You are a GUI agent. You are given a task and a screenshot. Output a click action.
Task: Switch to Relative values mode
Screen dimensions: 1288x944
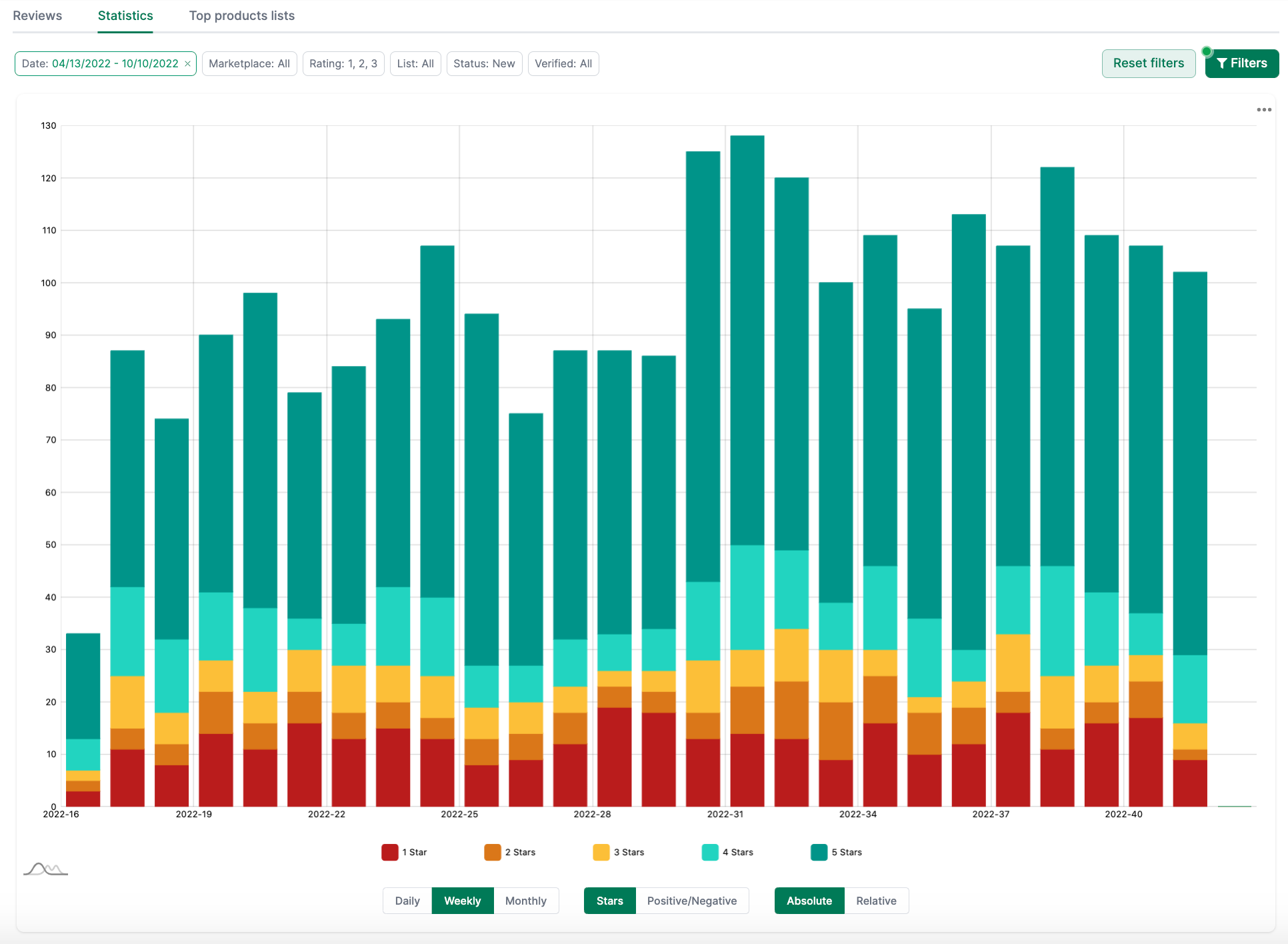point(876,901)
